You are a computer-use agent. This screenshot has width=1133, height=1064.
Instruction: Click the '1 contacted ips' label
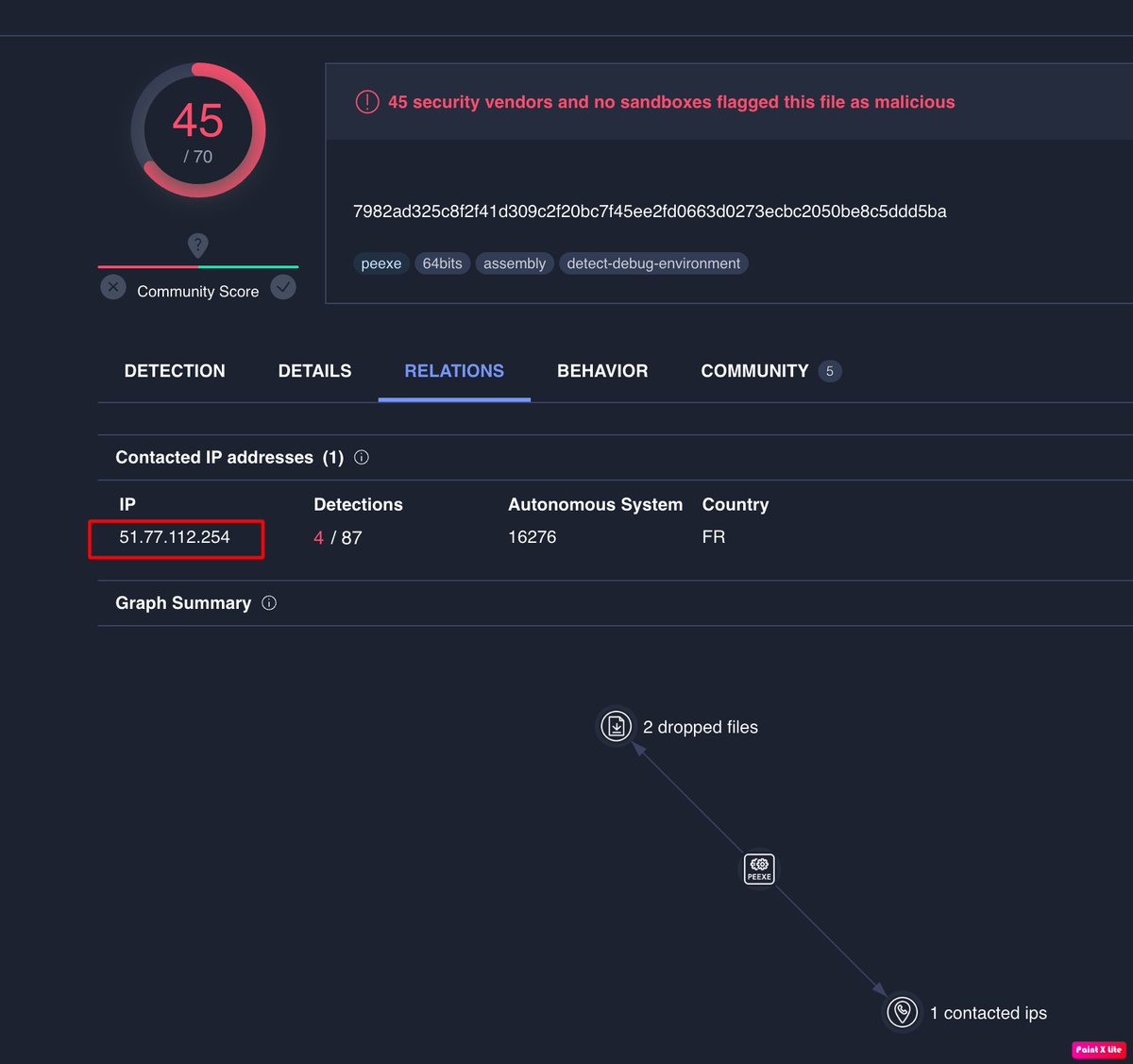tap(989, 1013)
